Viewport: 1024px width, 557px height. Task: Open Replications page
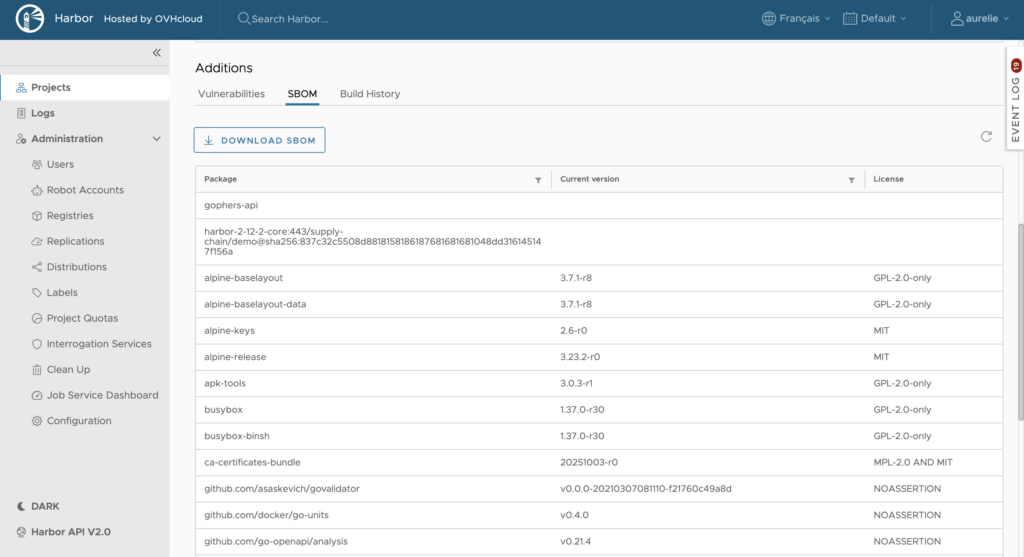click(x=75, y=241)
